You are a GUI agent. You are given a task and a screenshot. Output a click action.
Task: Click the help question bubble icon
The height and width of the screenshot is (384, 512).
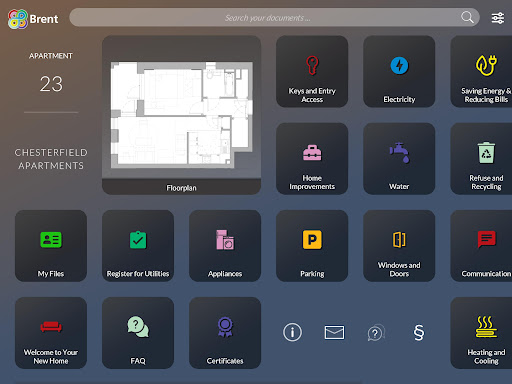point(376,333)
